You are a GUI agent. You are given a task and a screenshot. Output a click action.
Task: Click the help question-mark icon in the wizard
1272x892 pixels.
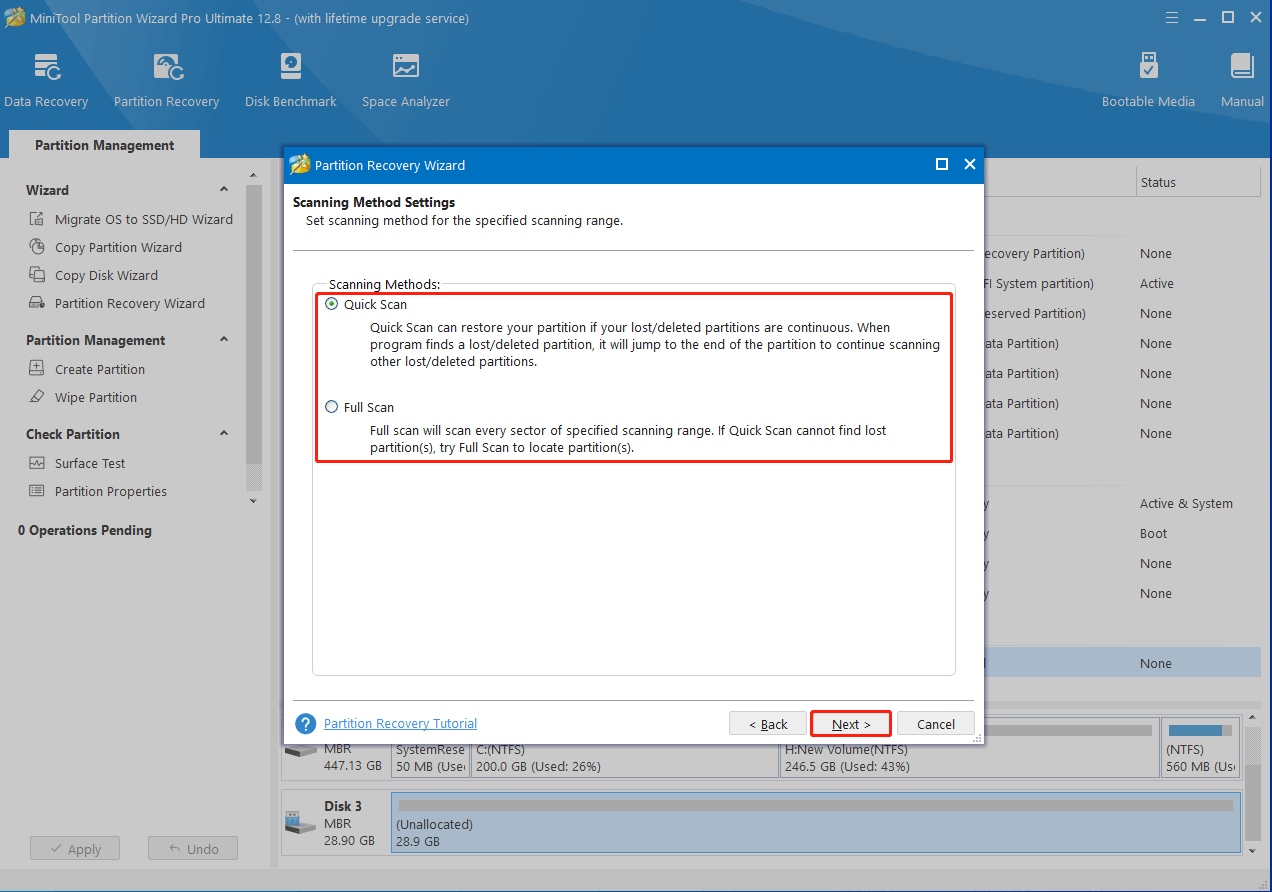tap(306, 723)
